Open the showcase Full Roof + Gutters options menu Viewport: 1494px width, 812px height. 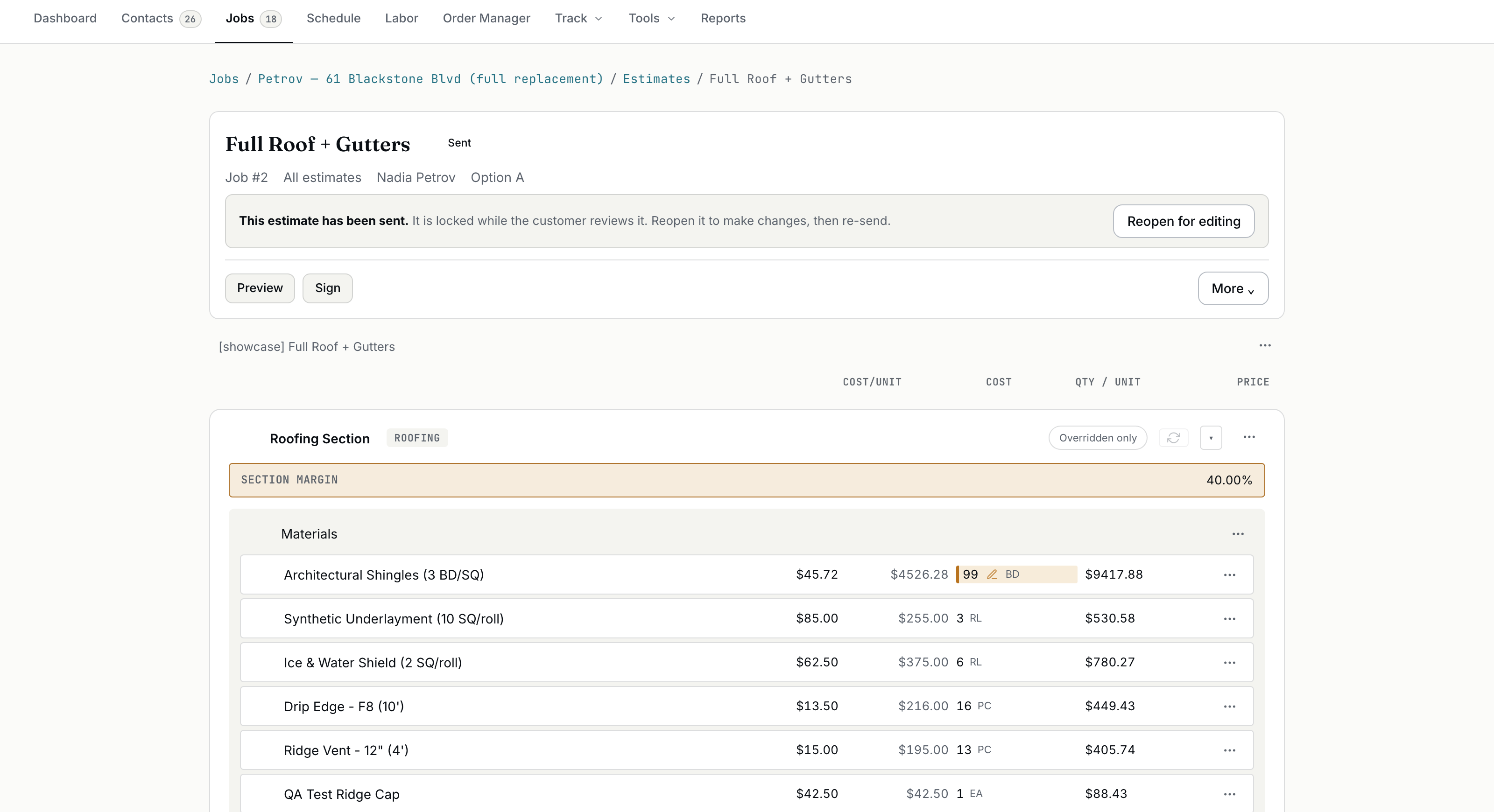(1265, 345)
